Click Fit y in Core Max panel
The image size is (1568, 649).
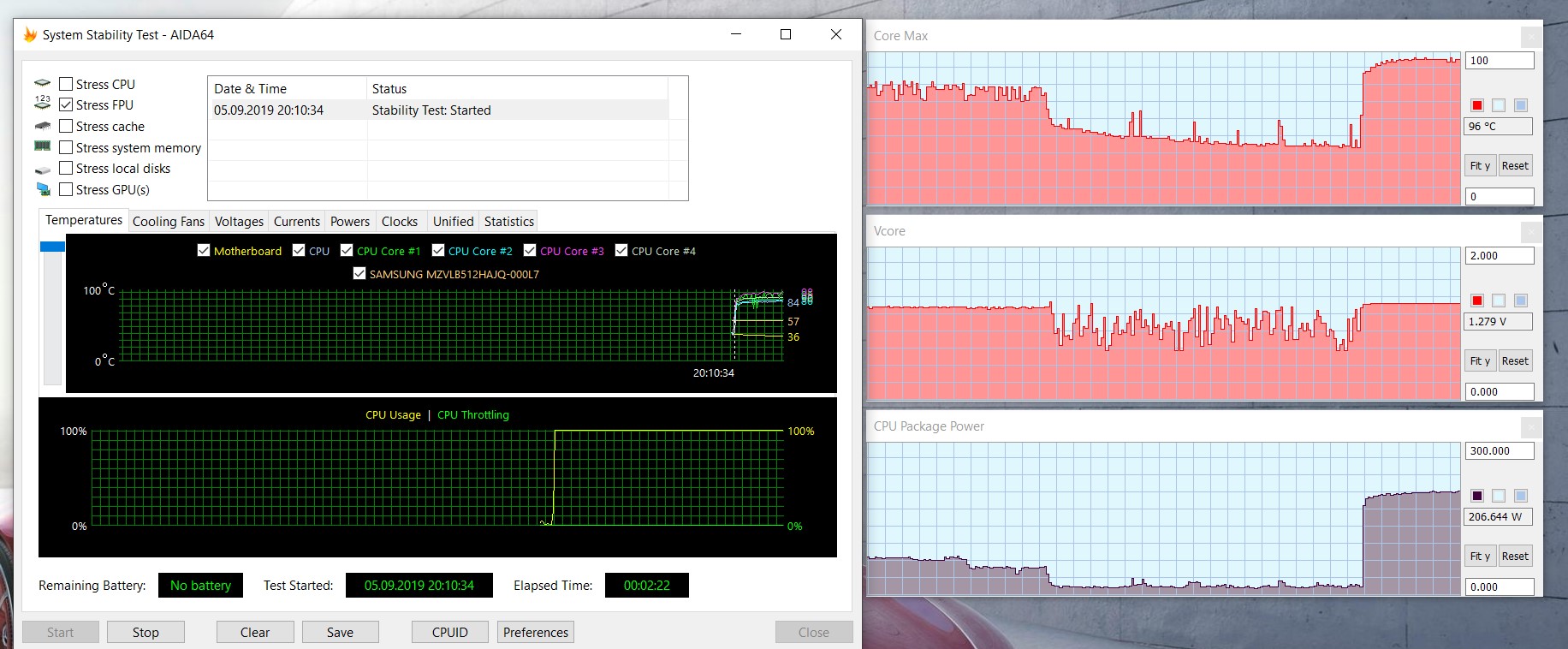pyautogui.click(x=1480, y=165)
